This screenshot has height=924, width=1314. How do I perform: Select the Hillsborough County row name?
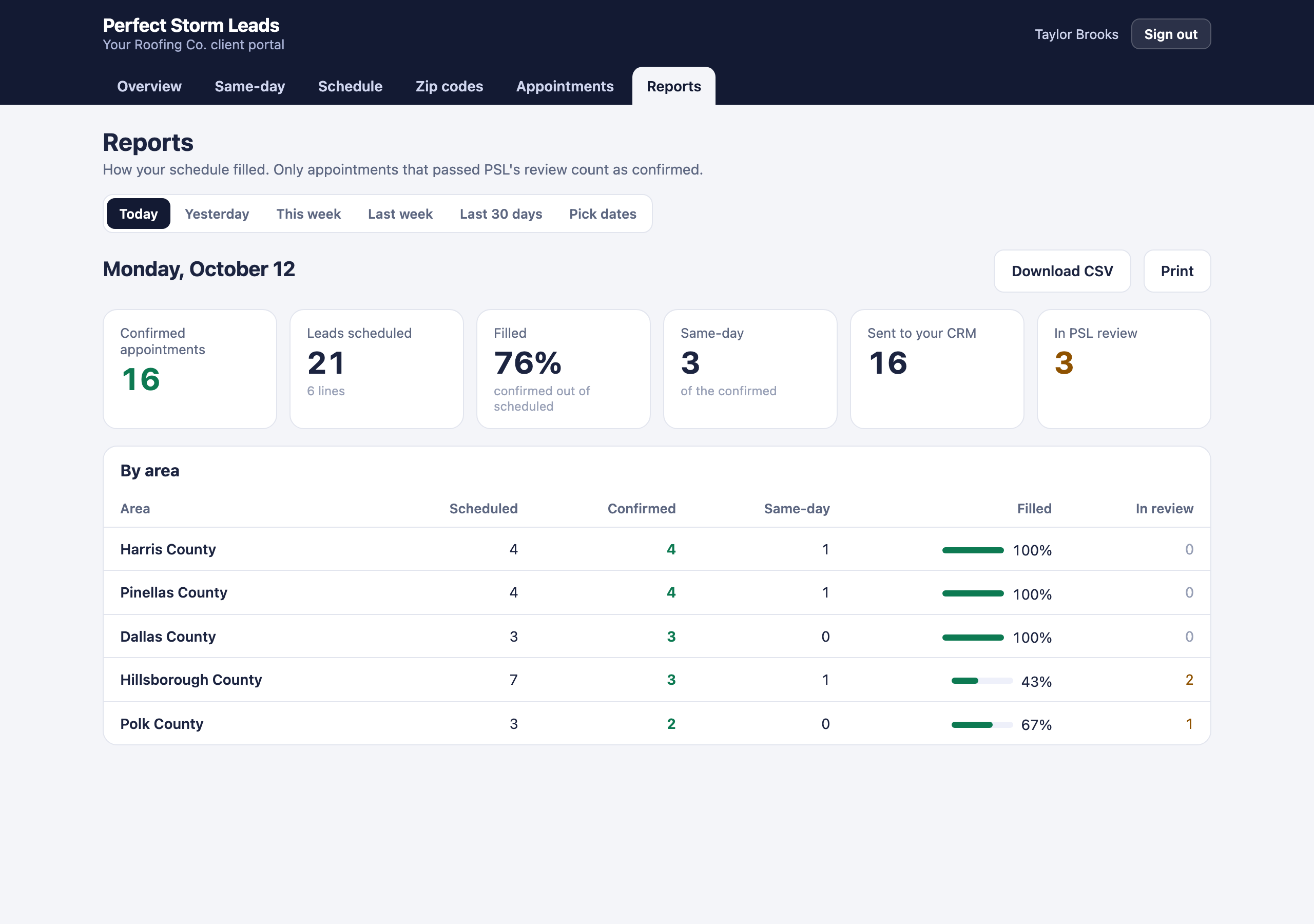[191, 680]
